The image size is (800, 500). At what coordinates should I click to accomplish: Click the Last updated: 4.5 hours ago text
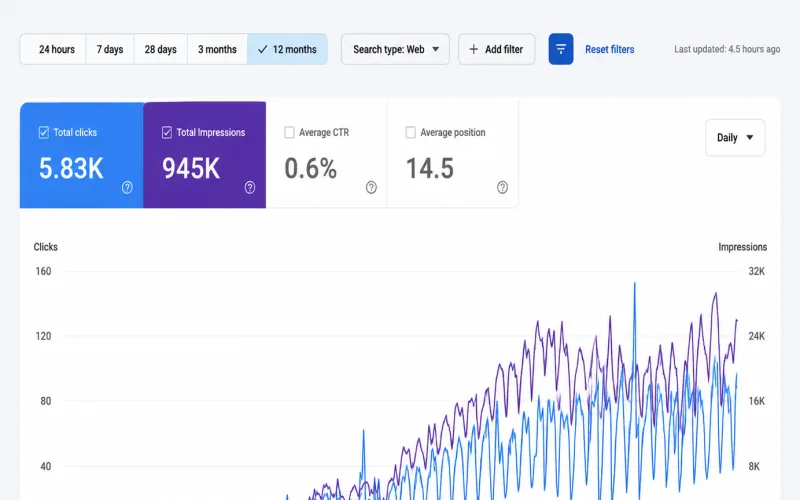tap(727, 49)
